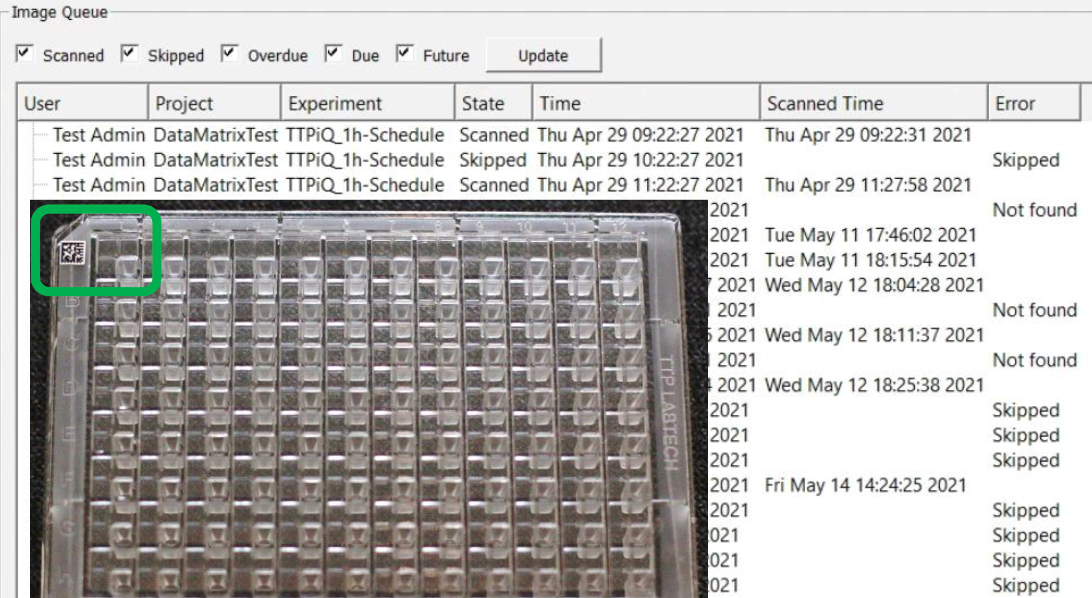Image resolution: width=1092 pixels, height=598 pixels.
Task: Click the Update button
Action: (x=543, y=55)
